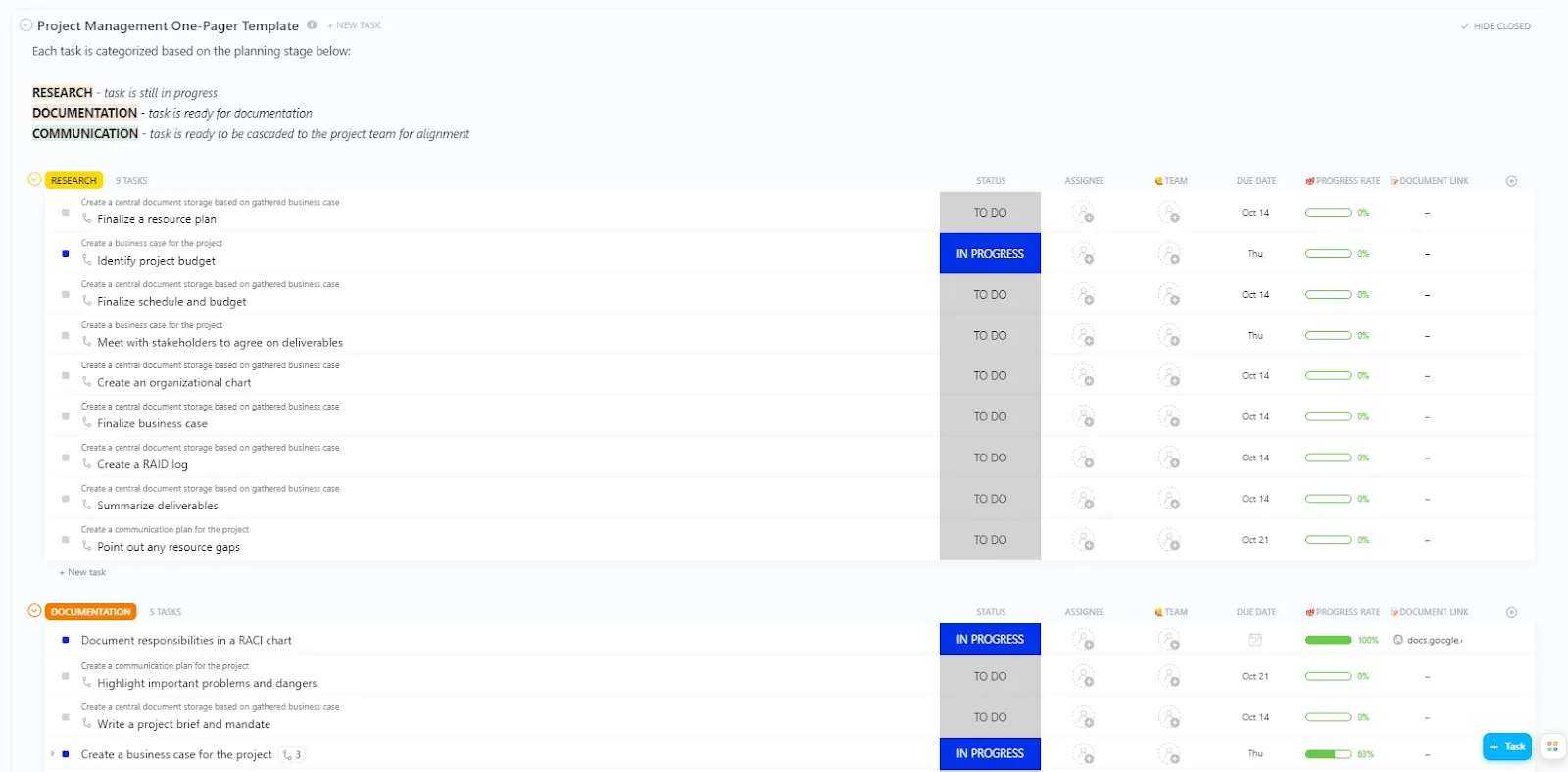Set team for Create an organizational chart

pyautogui.click(x=1169, y=375)
